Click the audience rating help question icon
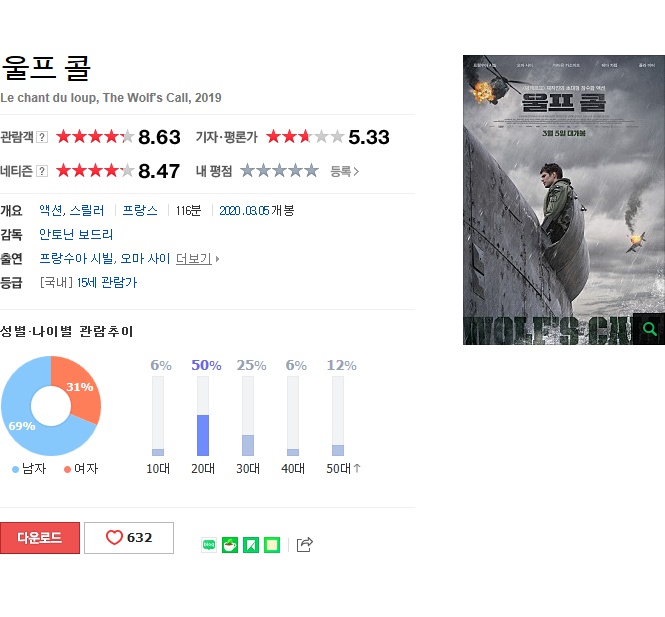The width and height of the screenshot is (665, 617). click(x=42, y=137)
